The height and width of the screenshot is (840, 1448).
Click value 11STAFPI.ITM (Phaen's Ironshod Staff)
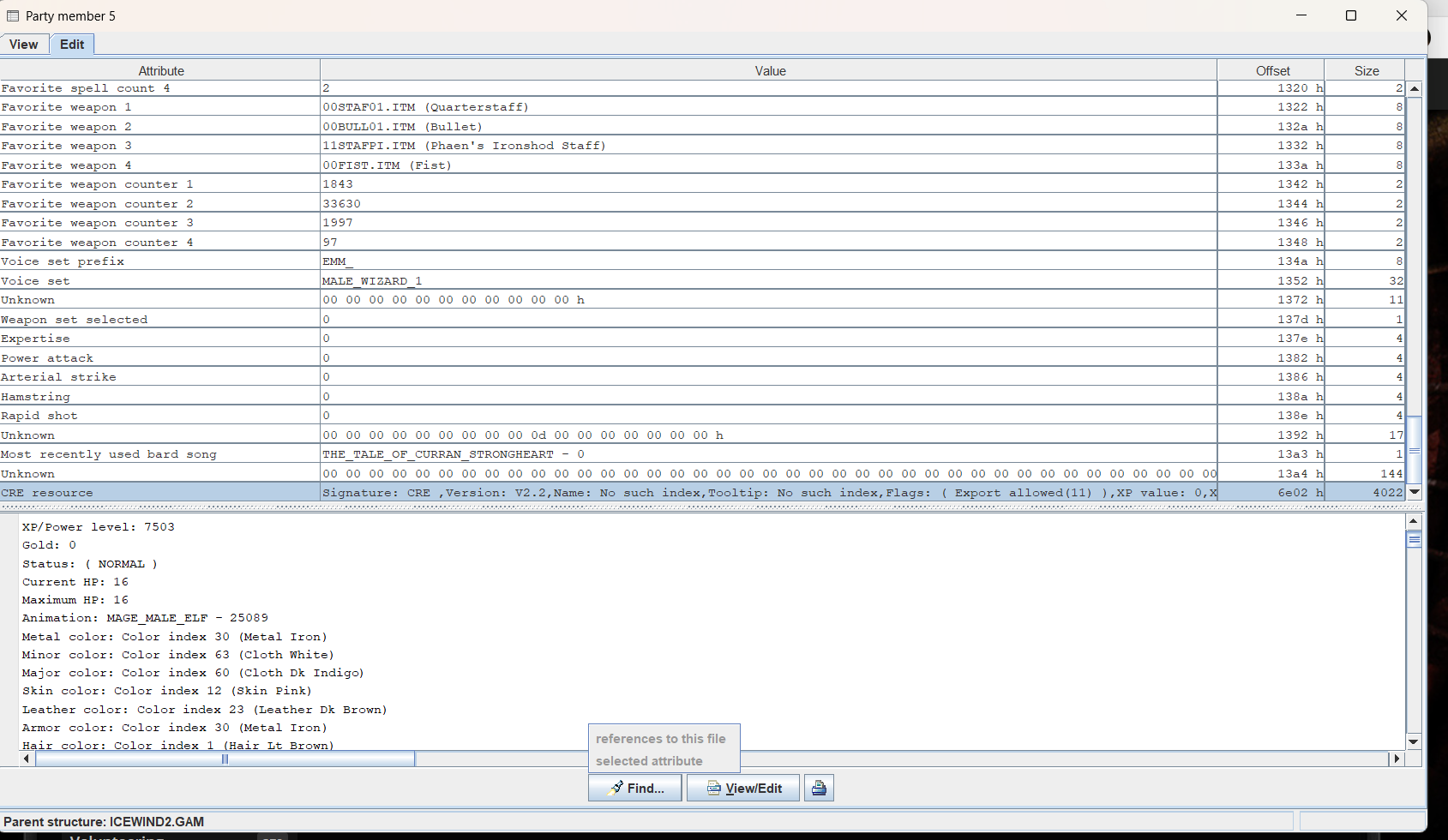[465, 146]
